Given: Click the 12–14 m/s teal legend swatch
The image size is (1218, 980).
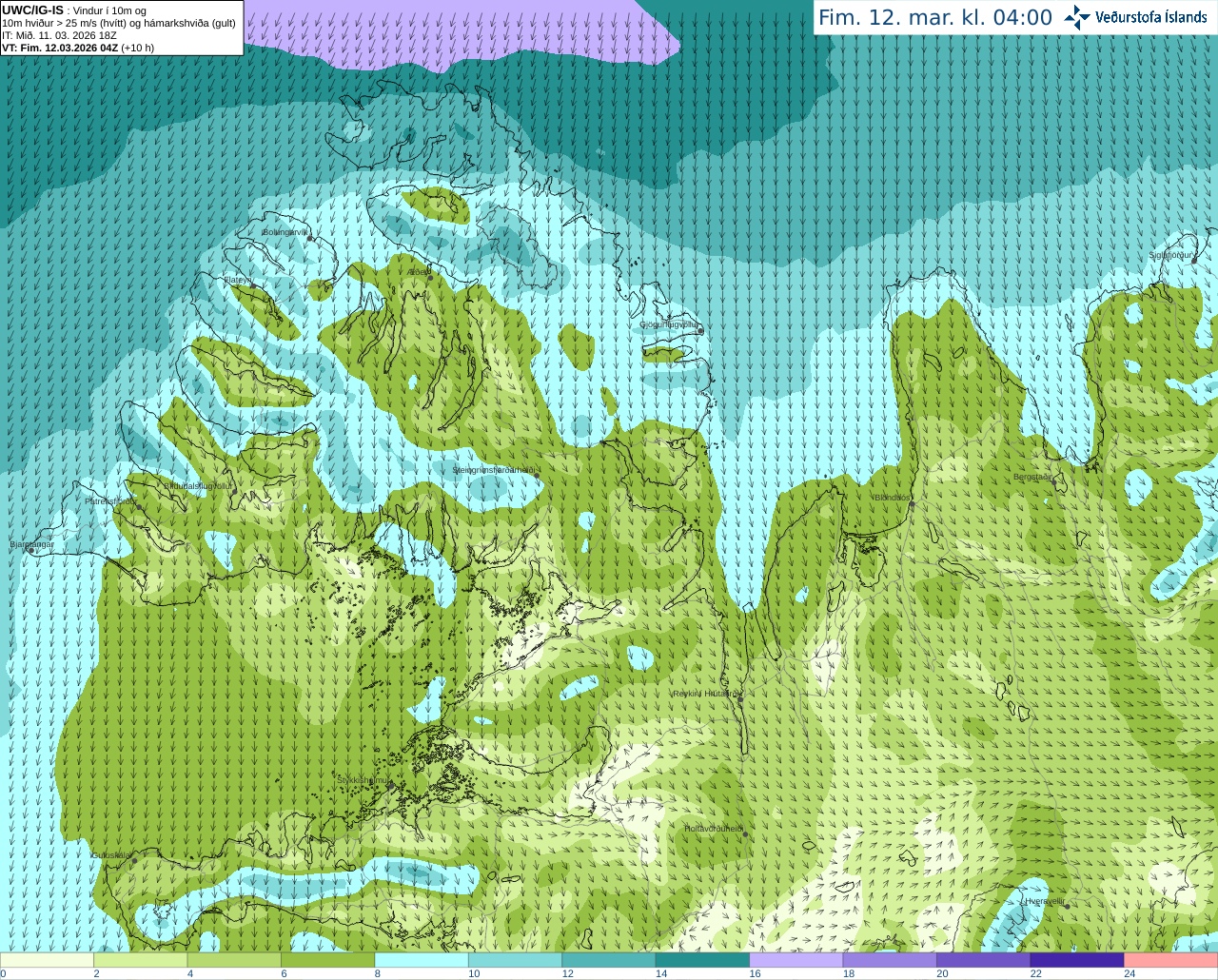Looking at the screenshot, I should click(609, 960).
